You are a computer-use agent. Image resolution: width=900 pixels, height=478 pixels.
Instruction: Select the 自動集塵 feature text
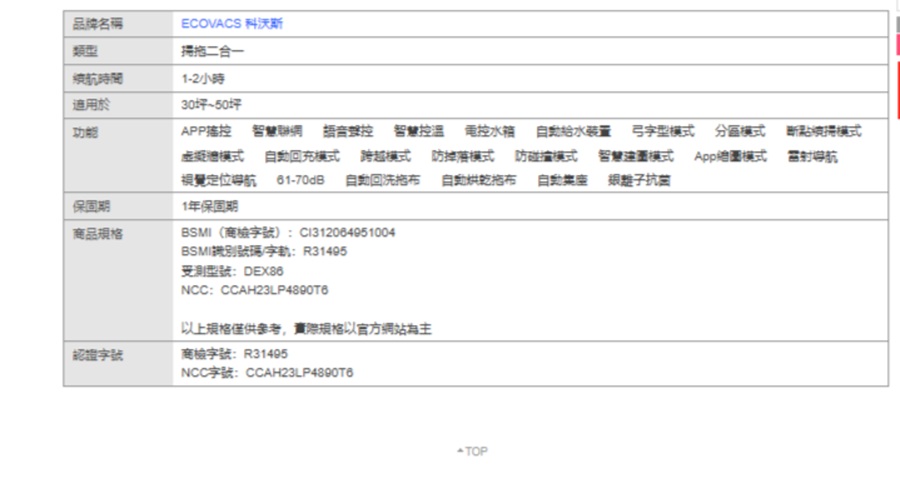pos(562,180)
